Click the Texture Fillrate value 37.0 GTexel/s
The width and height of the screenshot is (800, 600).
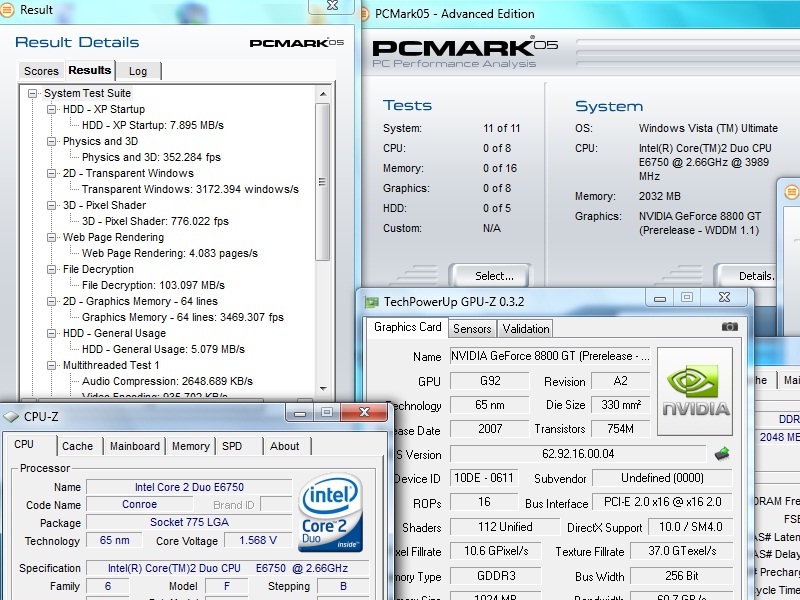[x=682, y=551]
